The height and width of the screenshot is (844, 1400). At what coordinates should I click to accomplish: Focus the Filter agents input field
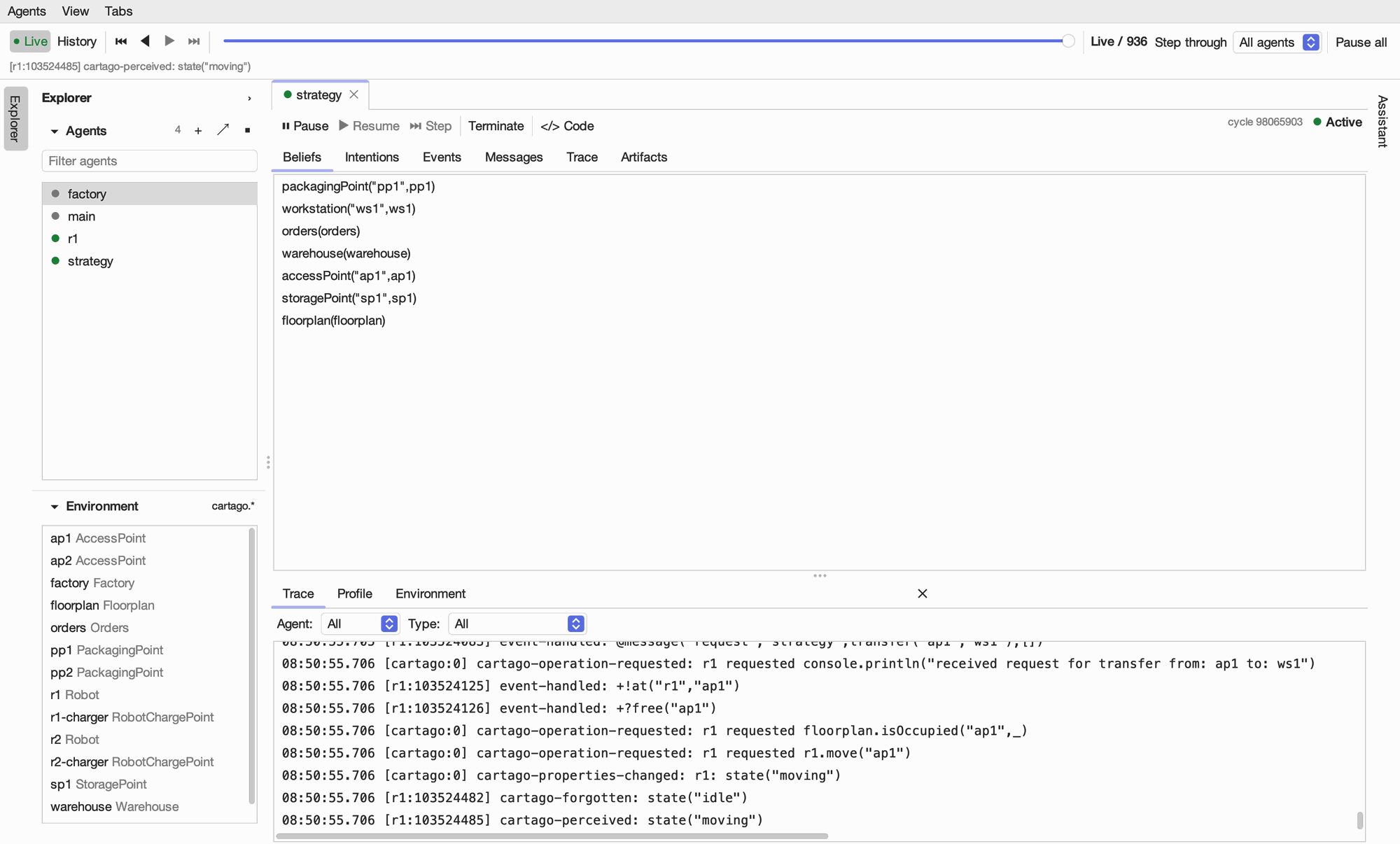(150, 161)
